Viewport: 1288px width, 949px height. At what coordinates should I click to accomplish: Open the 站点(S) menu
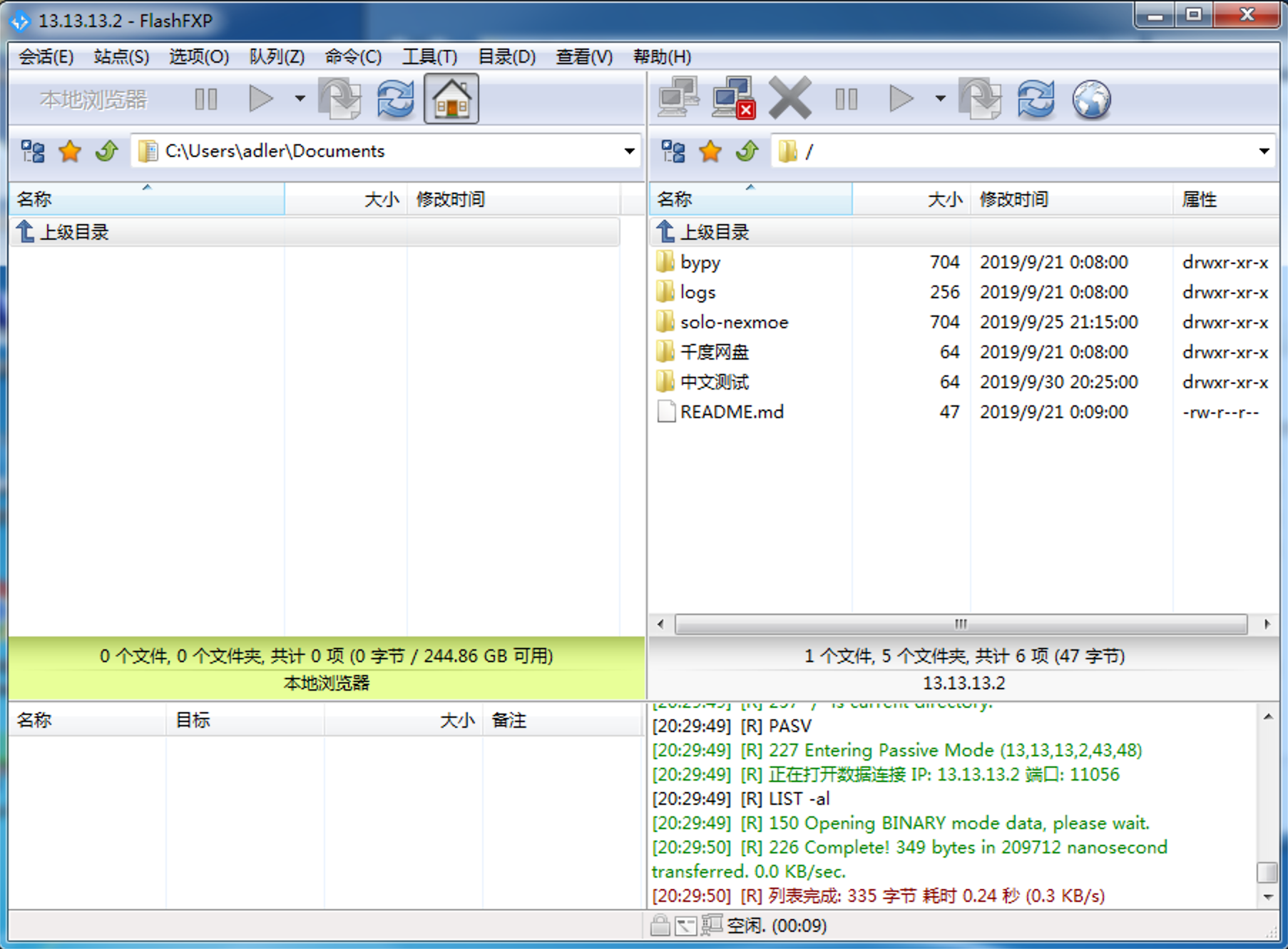coord(121,56)
